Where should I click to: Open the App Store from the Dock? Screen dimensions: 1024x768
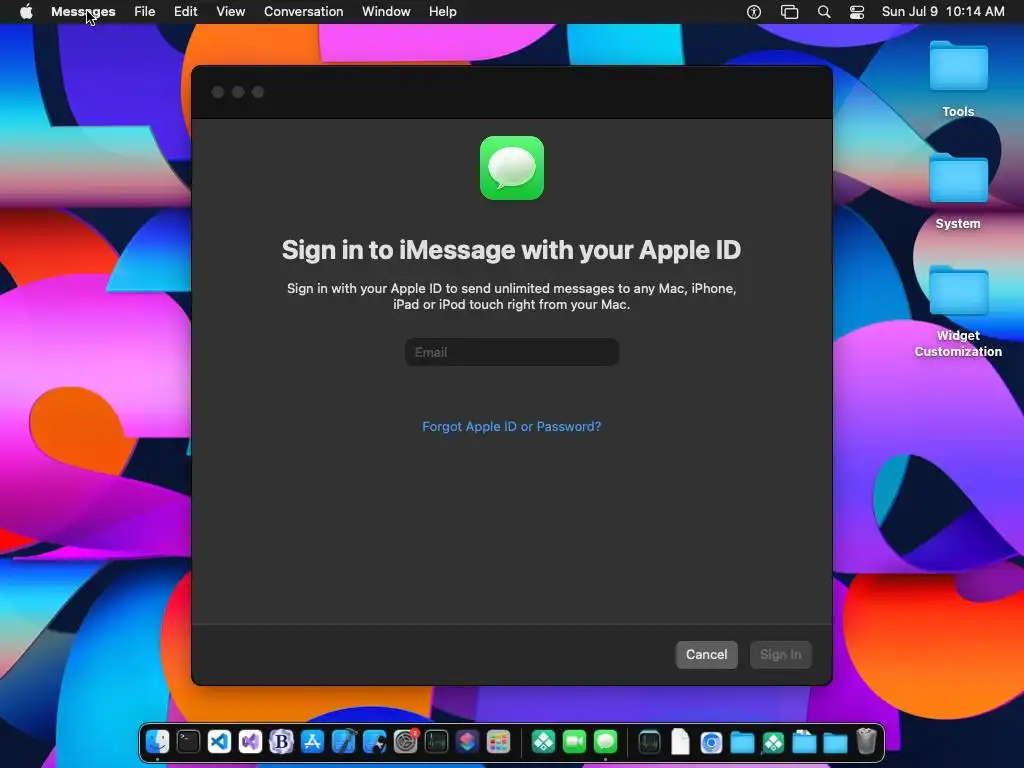click(x=313, y=742)
